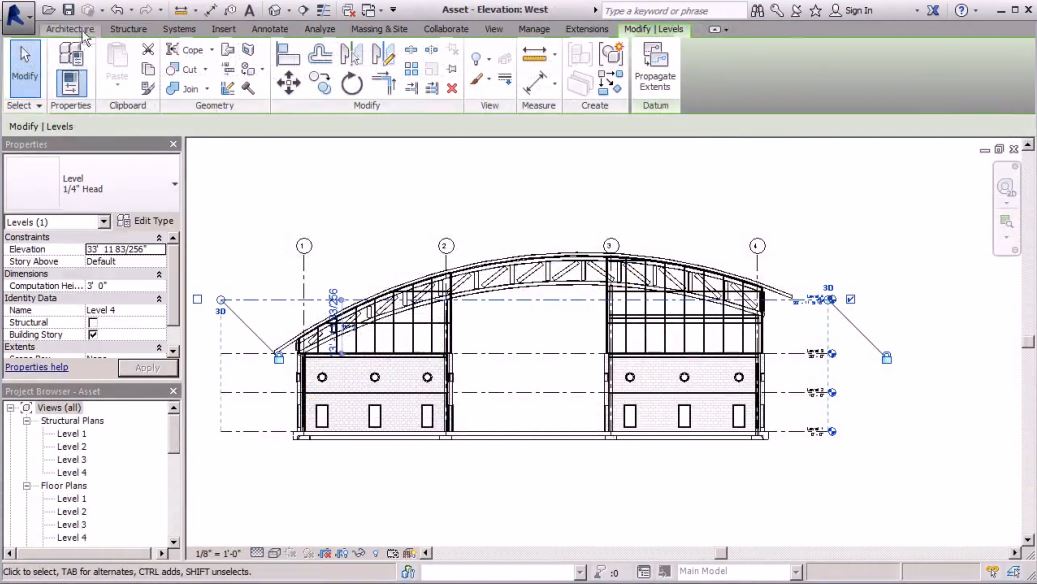Screen dimensions: 1037x584
Task: Open the Collaborate tab
Action: tap(446, 29)
